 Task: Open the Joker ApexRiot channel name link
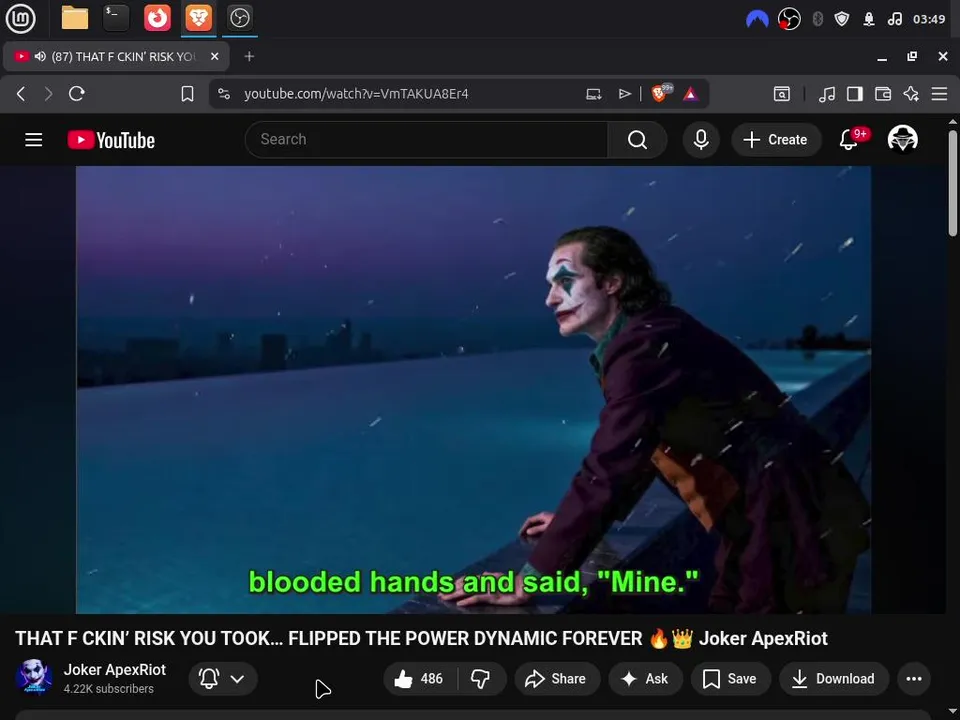pyautogui.click(x=114, y=670)
